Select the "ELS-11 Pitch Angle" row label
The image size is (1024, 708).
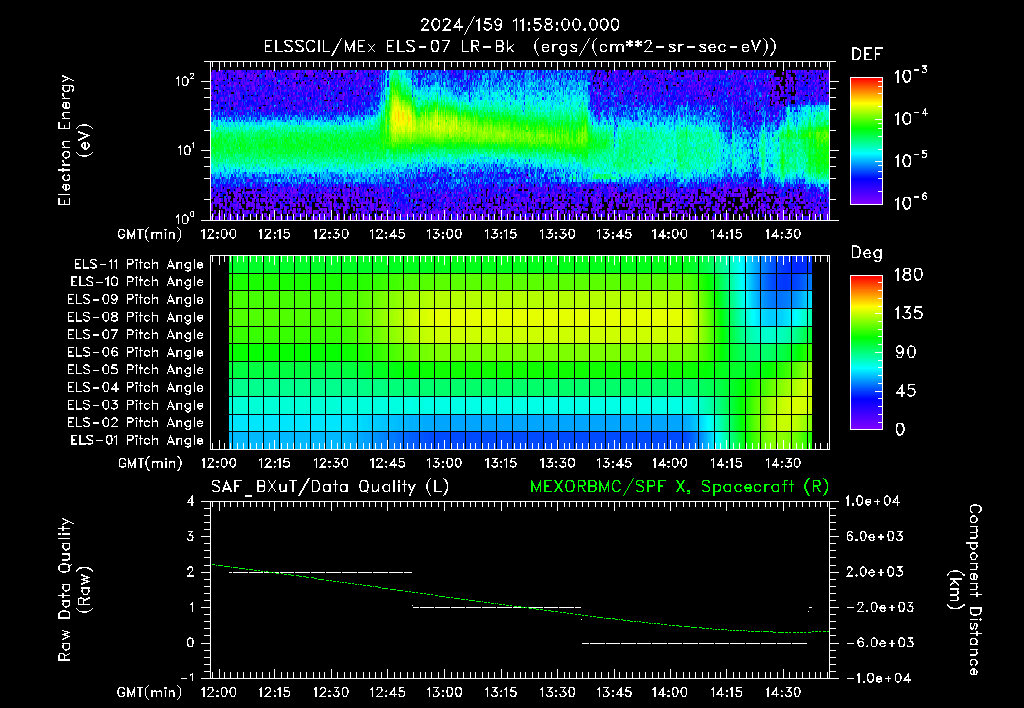pyautogui.click(x=138, y=265)
